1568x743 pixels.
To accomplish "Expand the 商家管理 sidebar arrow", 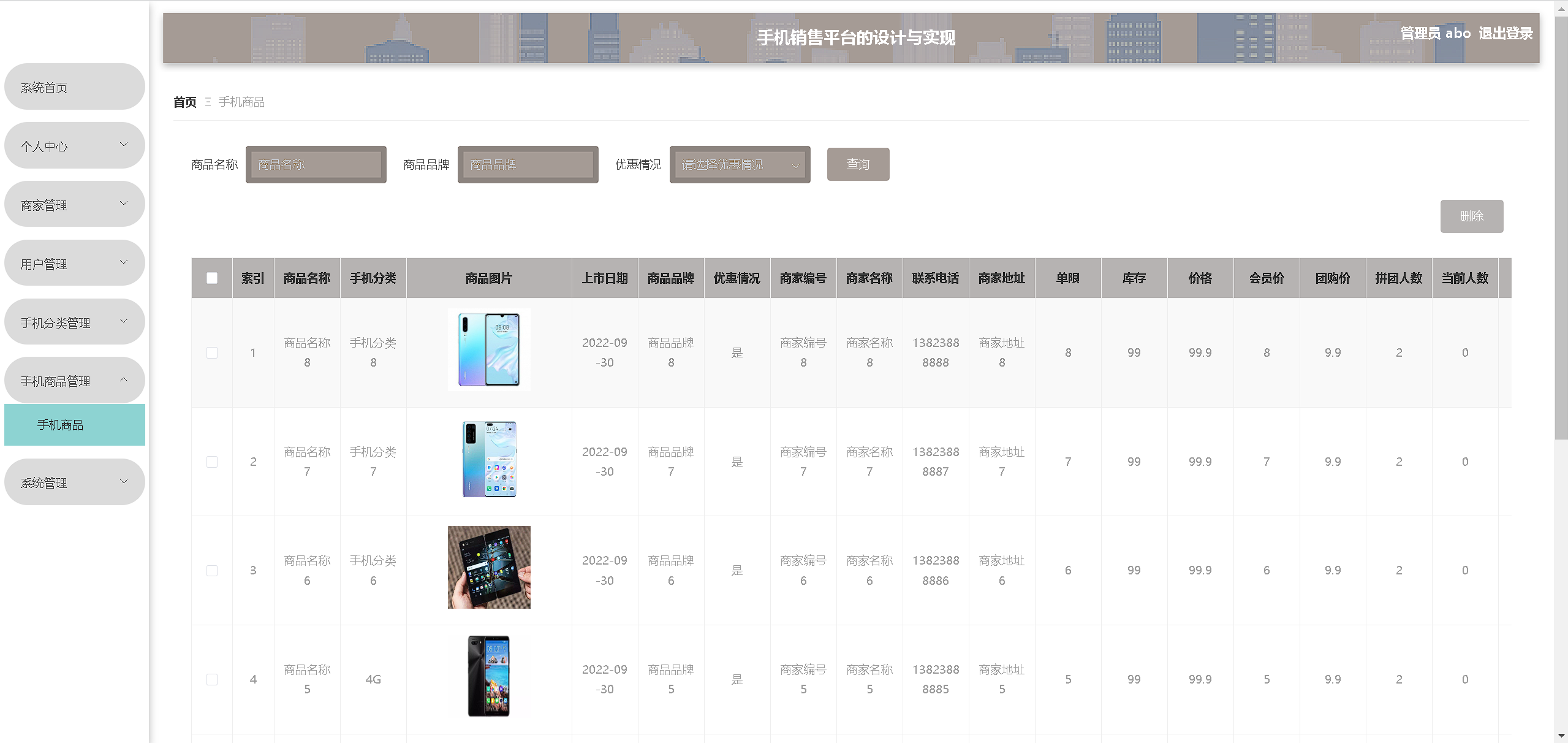I will (124, 204).
